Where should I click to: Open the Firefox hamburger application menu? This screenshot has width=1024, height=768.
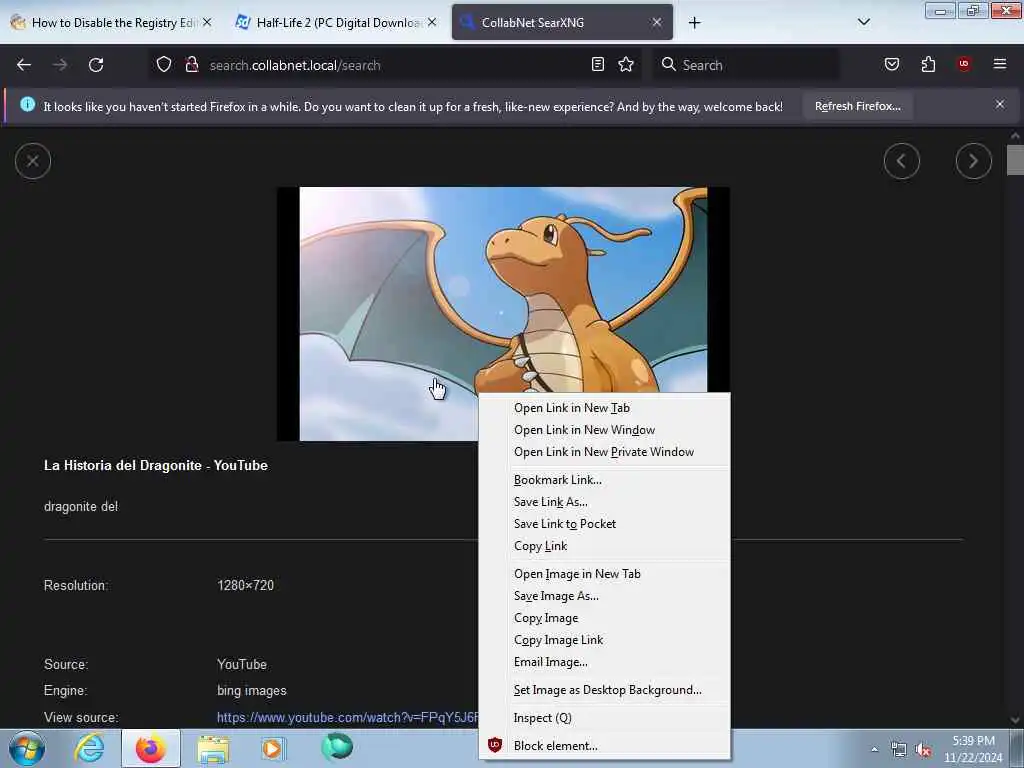click(999, 64)
